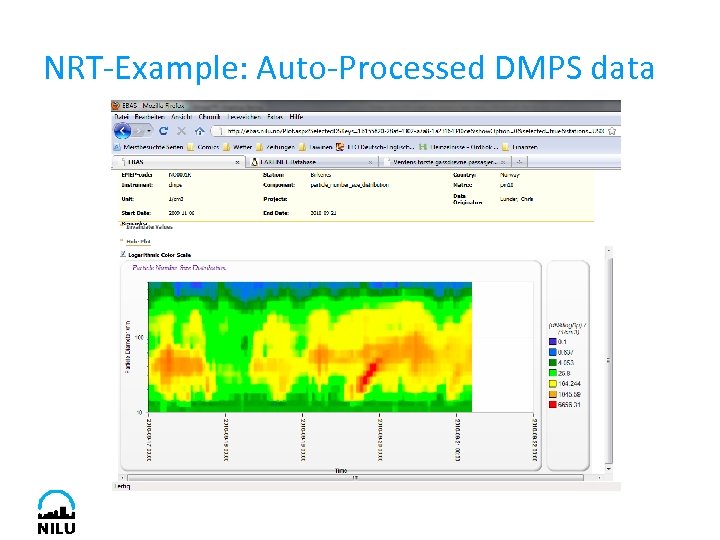Click the bright green 26.8 legend swatch
This screenshot has height=540, width=720.
pyautogui.click(x=553, y=373)
